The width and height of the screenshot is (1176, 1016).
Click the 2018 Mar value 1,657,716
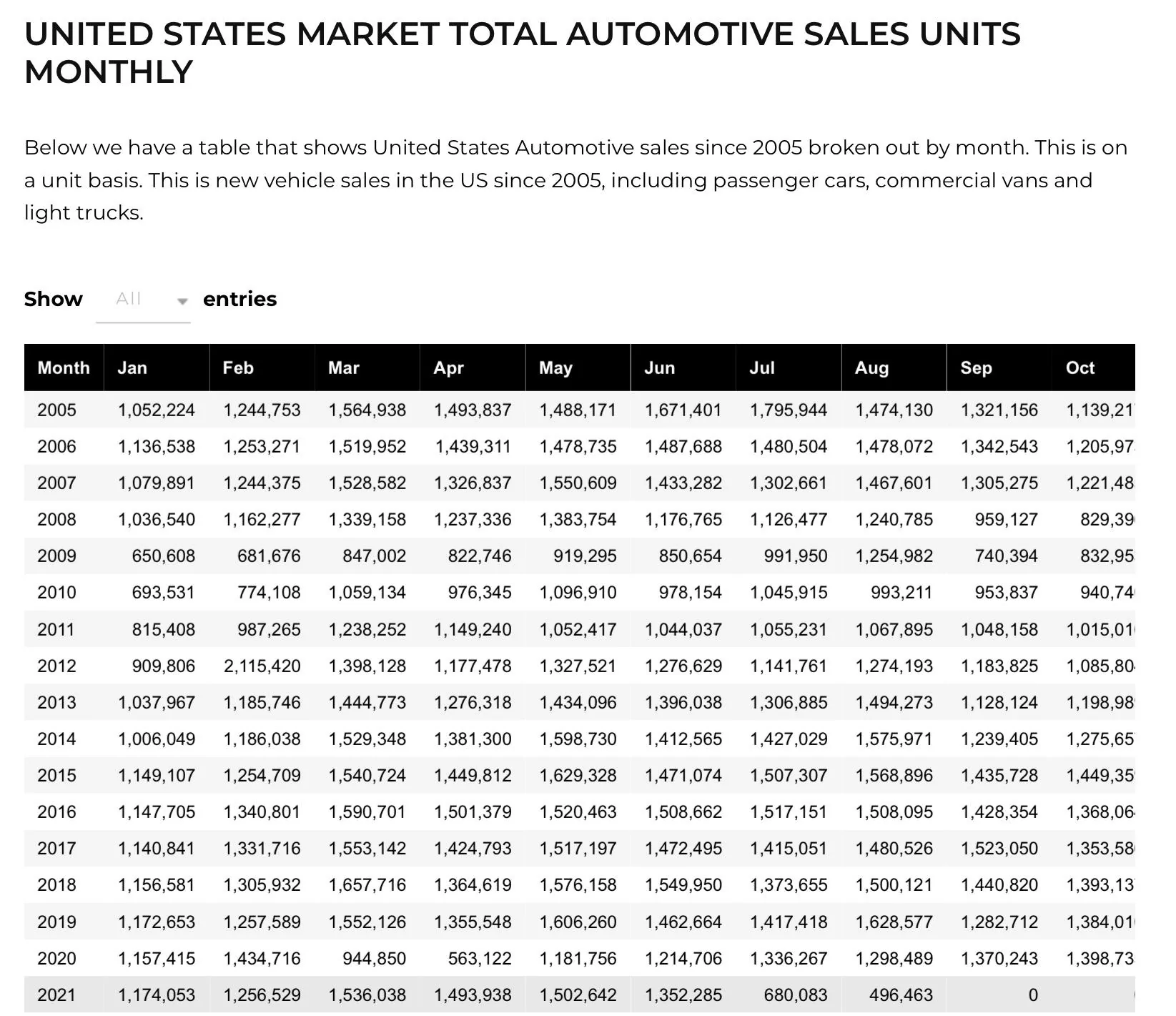(x=367, y=885)
